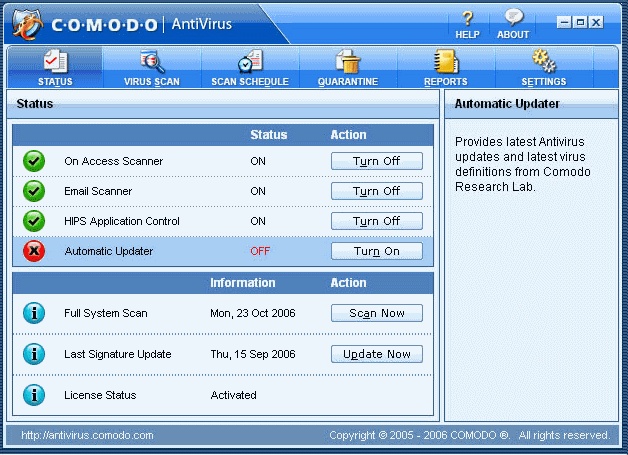
Task: Click info icon beside Last Signature Update
Action: [x=34, y=354]
